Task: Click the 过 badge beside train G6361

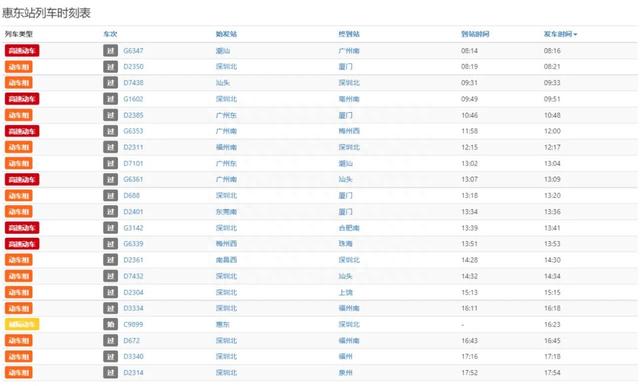Action: 110,179
